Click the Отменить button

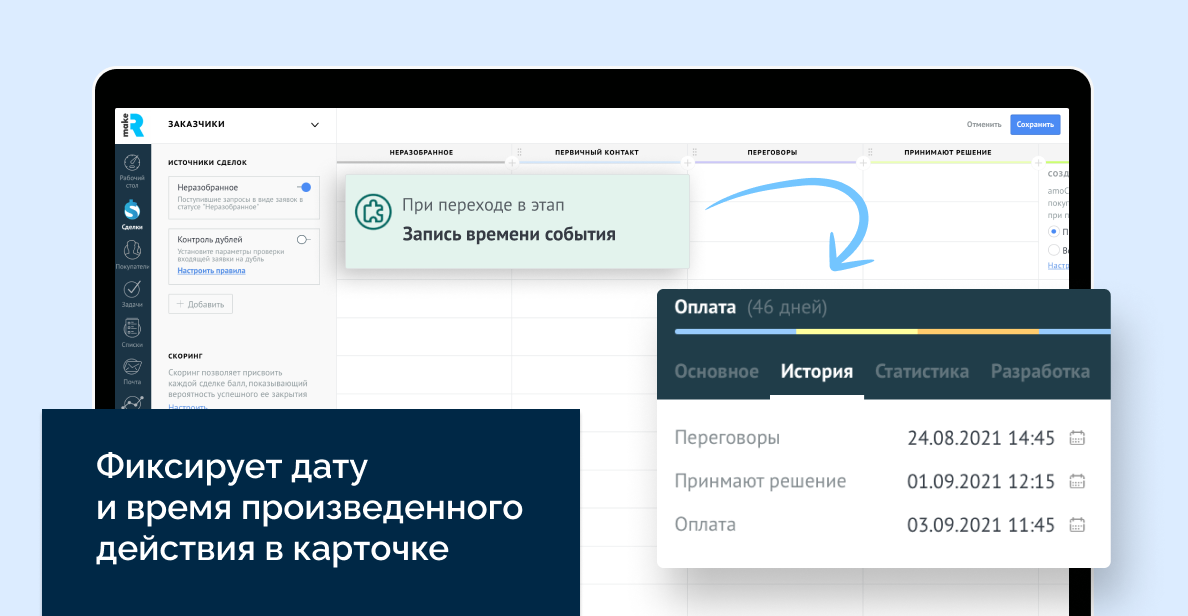[x=984, y=124]
